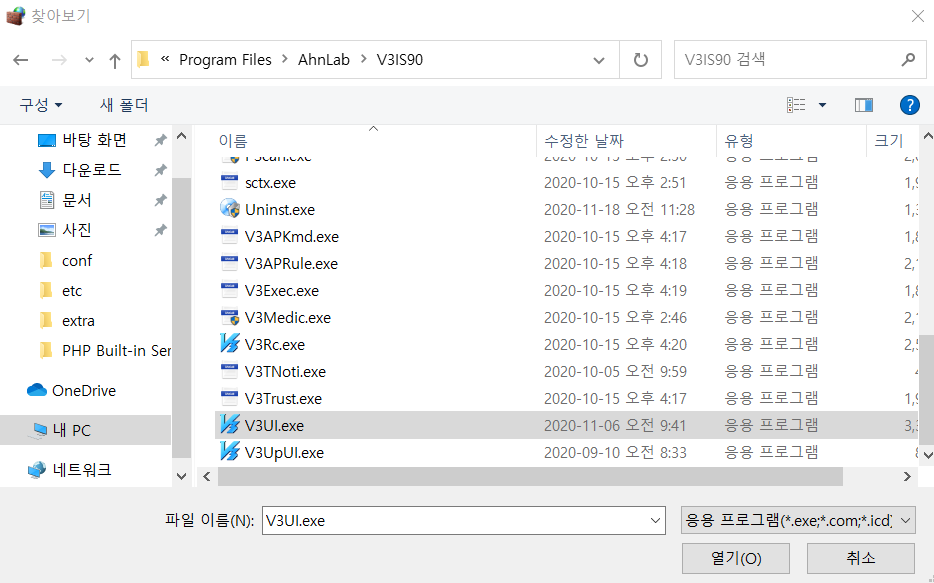The width and height of the screenshot is (934, 583).
Task: Click pin icon next to 다운로드
Action: [x=160, y=170]
